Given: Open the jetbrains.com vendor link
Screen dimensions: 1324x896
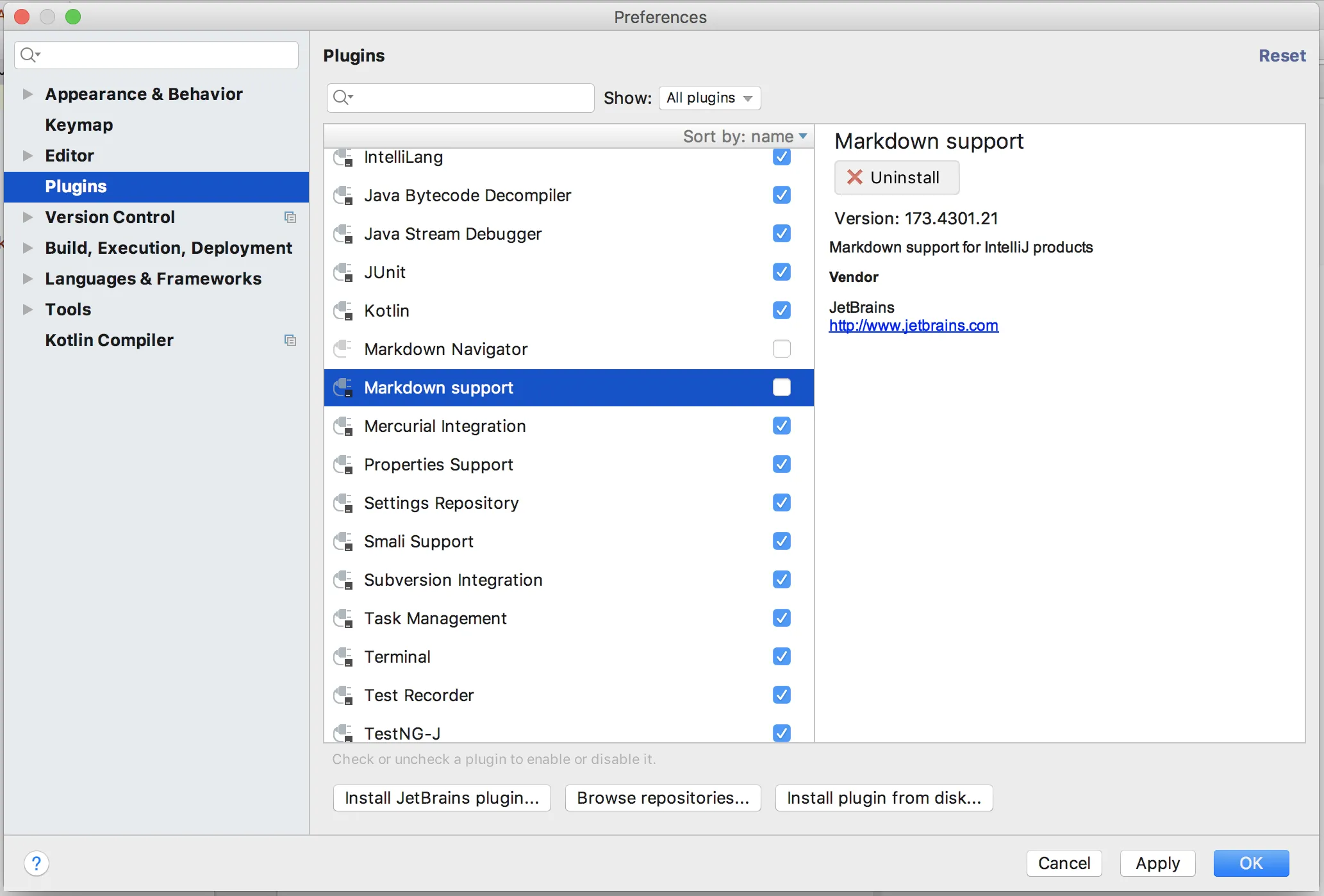Looking at the screenshot, I should [x=913, y=326].
